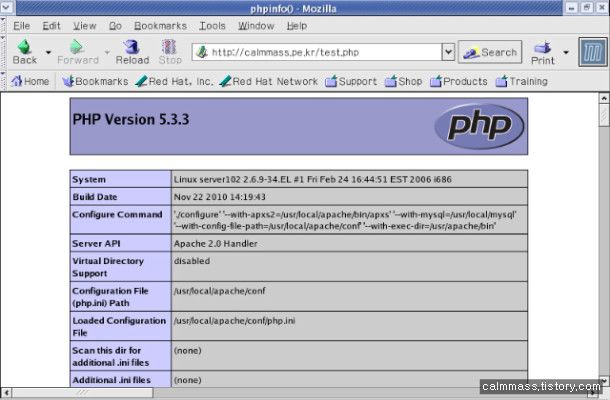Image resolution: width=610 pixels, height=400 pixels.
Task: Open the Shop bookmark folder
Action: coord(403,81)
